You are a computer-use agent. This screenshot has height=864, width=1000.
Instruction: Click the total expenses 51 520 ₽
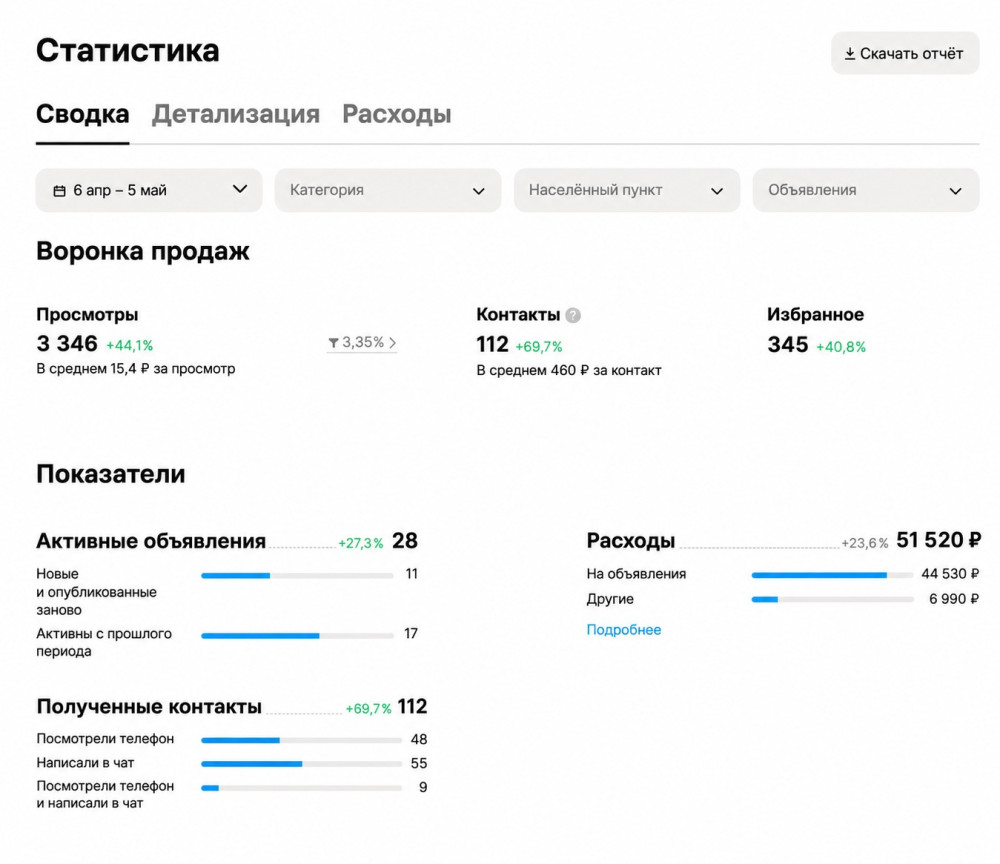pos(938,541)
